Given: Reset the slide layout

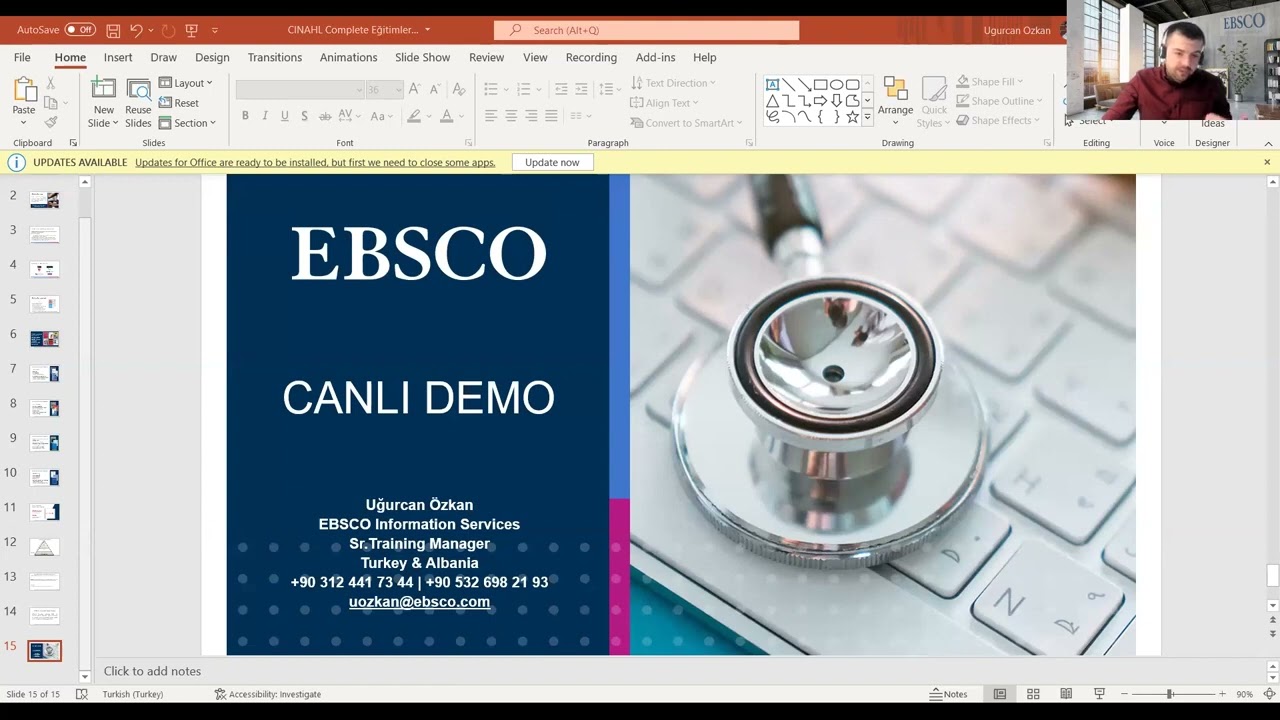Looking at the screenshot, I should click(179, 103).
